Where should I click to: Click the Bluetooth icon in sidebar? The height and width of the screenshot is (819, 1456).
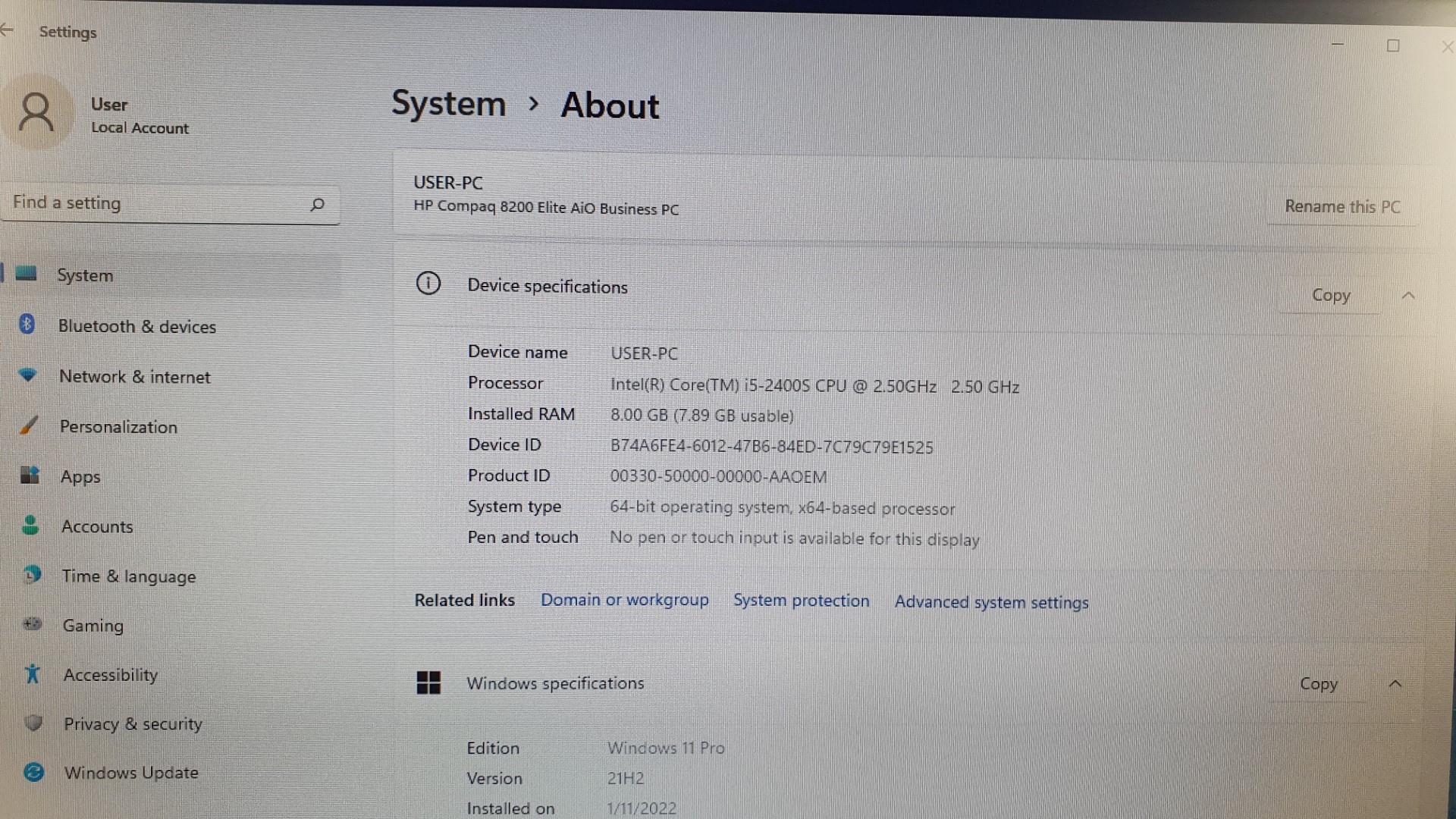coord(27,324)
